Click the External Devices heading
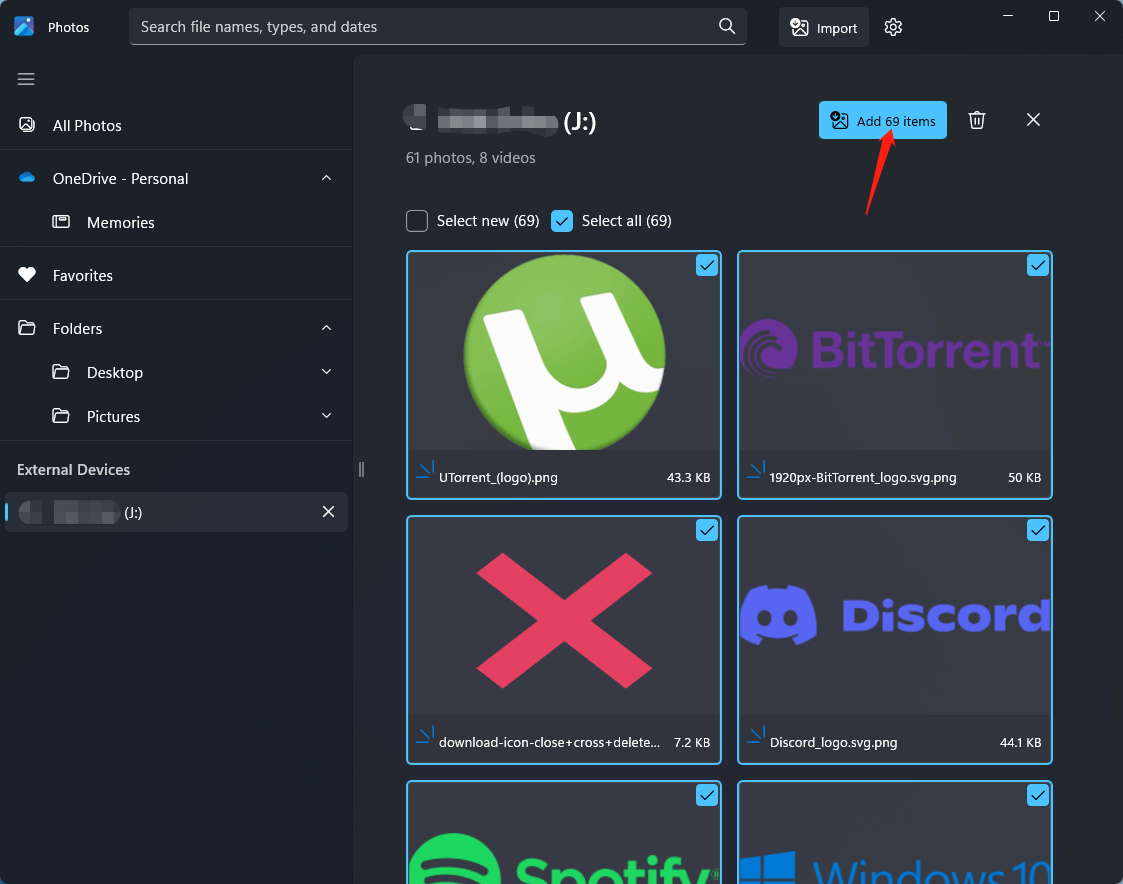This screenshot has width=1123, height=884. 73,470
